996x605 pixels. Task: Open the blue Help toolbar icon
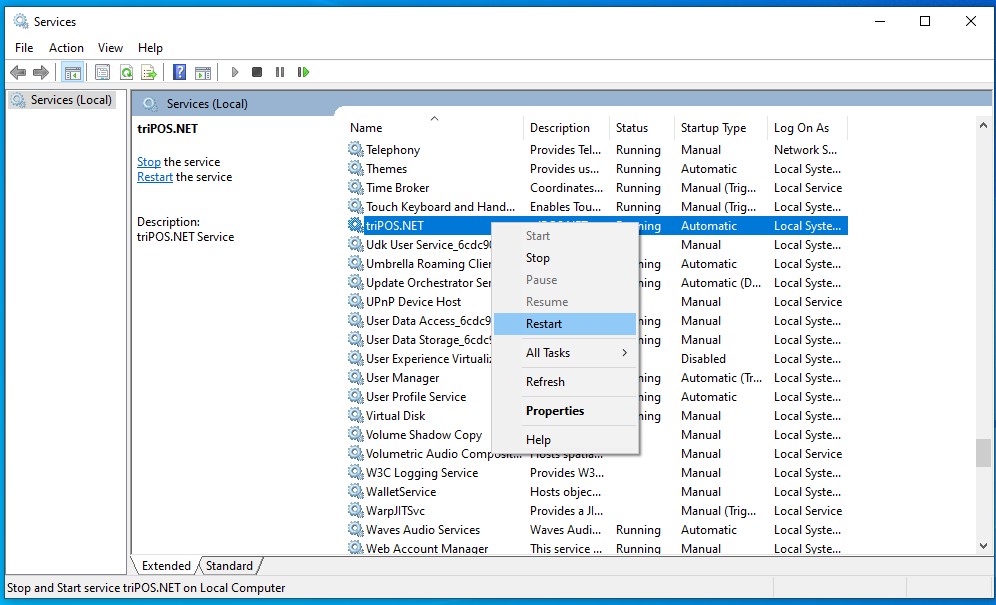[180, 72]
